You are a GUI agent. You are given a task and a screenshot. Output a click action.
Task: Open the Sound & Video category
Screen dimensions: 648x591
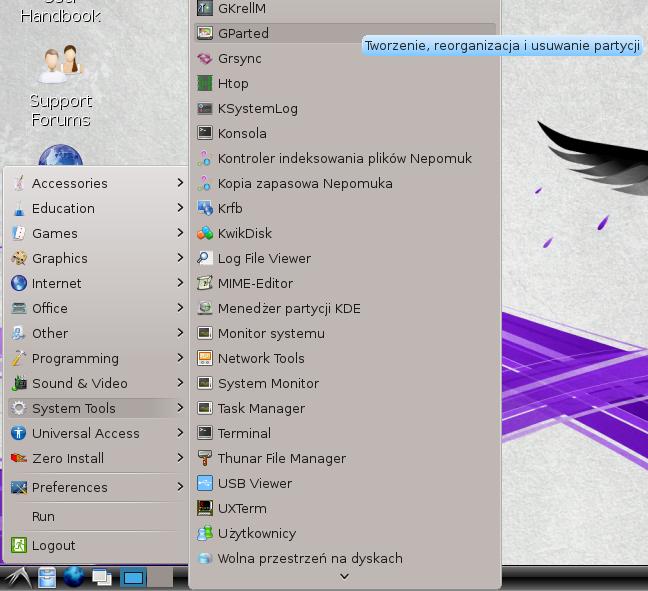[x=98, y=384]
